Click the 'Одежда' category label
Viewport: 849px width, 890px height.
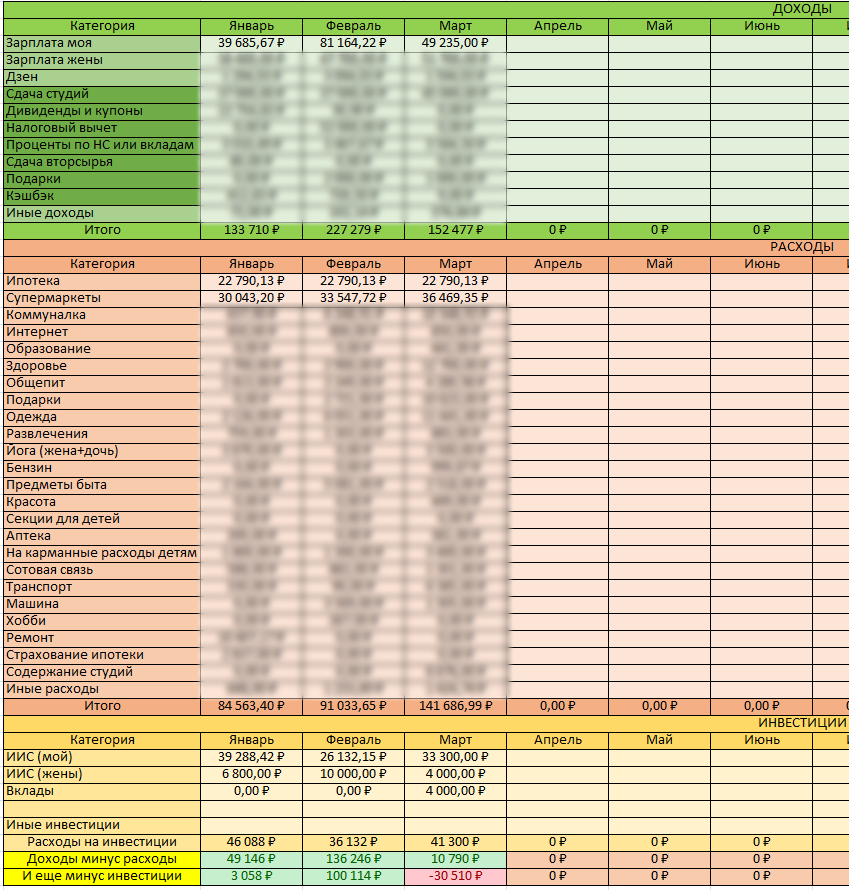(102, 417)
